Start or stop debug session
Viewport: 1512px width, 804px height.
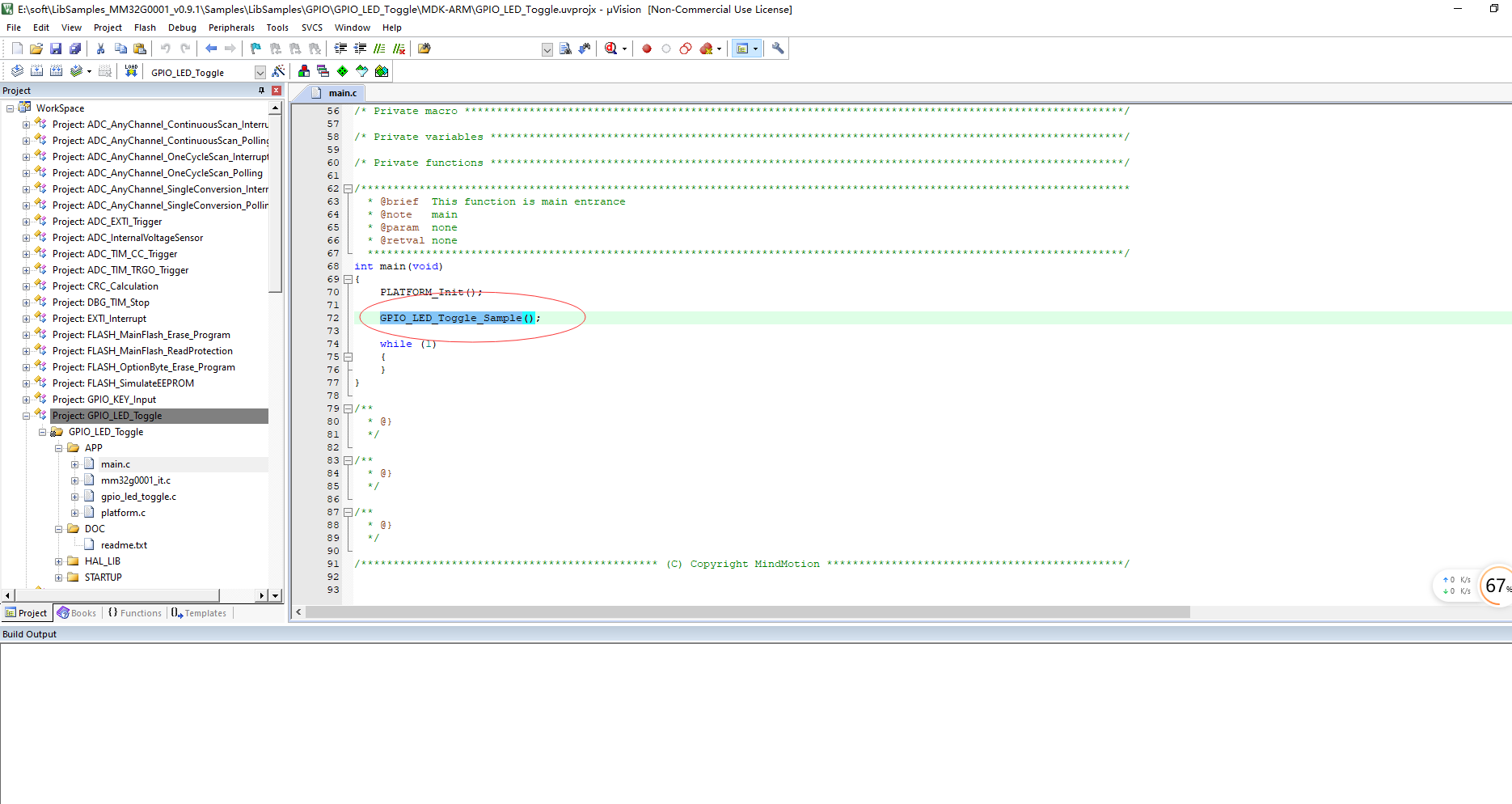click(611, 49)
